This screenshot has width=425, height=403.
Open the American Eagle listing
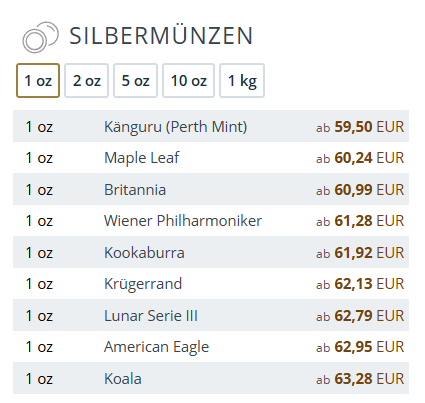click(211, 347)
